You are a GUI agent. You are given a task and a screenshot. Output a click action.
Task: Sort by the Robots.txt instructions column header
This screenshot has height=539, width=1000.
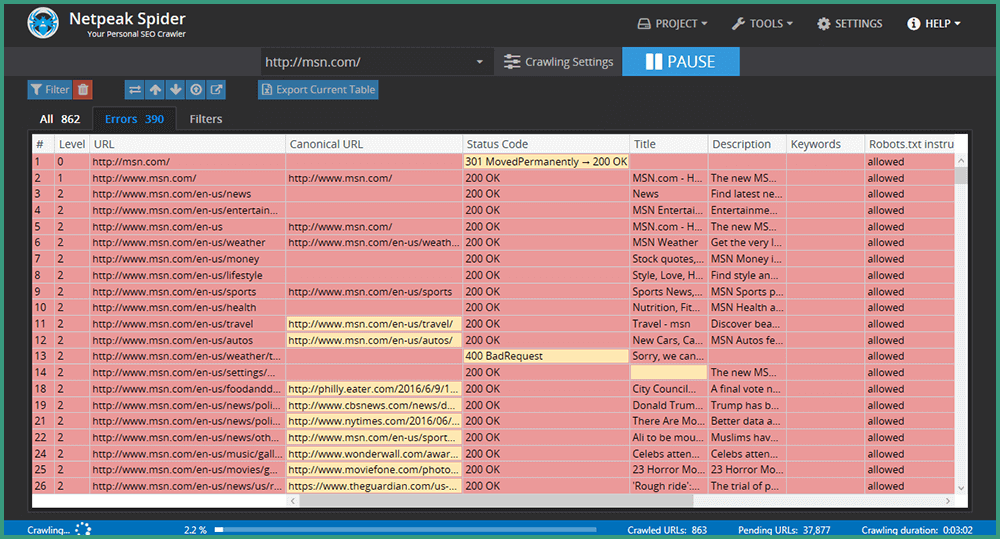[x=909, y=144]
